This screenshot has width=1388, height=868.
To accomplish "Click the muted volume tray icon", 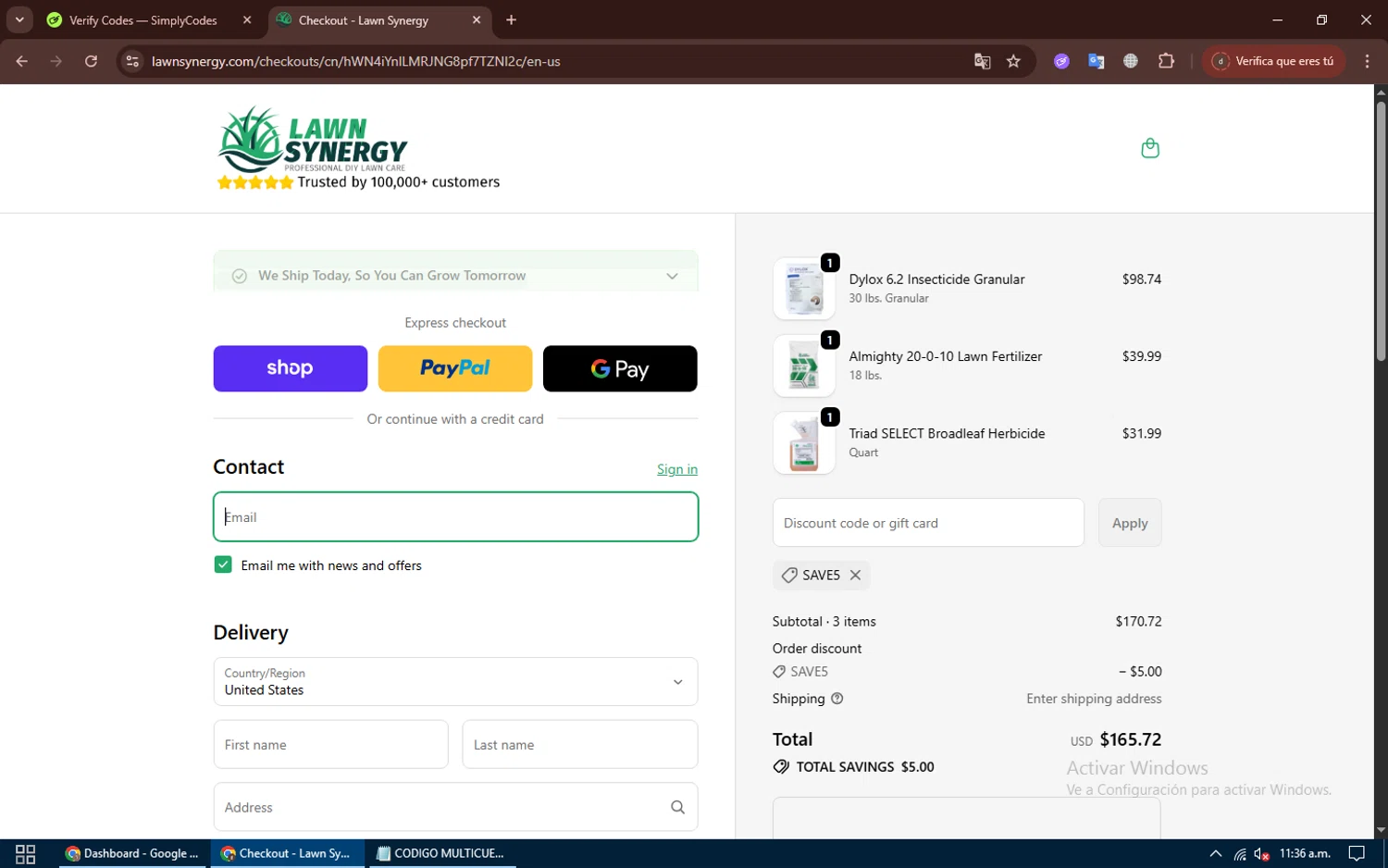I will (x=1261, y=853).
